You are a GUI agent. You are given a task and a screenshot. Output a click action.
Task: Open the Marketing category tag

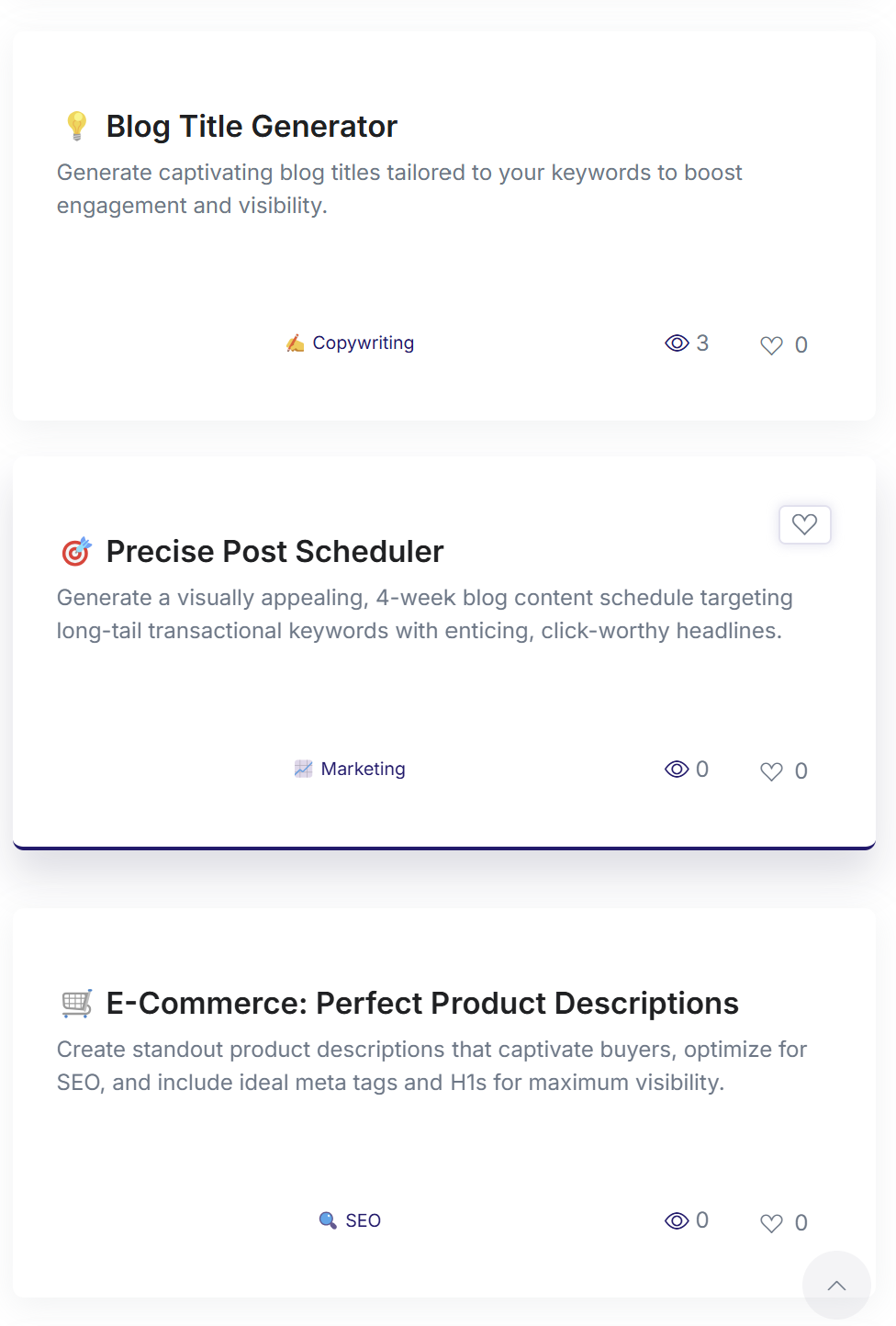click(363, 769)
